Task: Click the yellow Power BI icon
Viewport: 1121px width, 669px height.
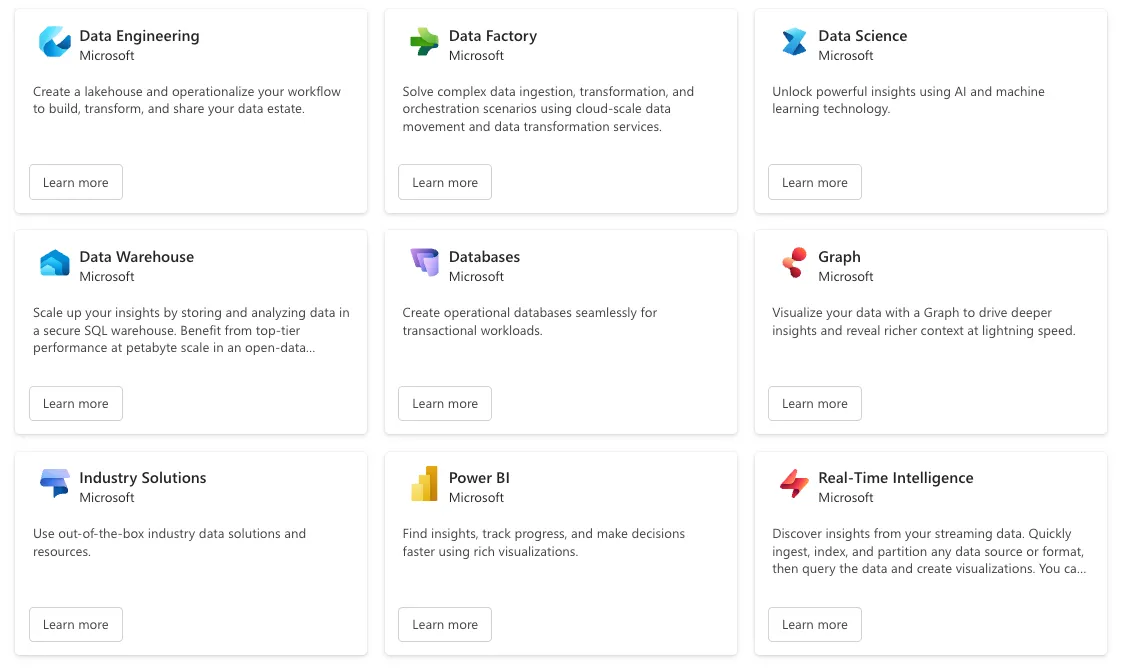Action: pyautogui.click(x=424, y=483)
